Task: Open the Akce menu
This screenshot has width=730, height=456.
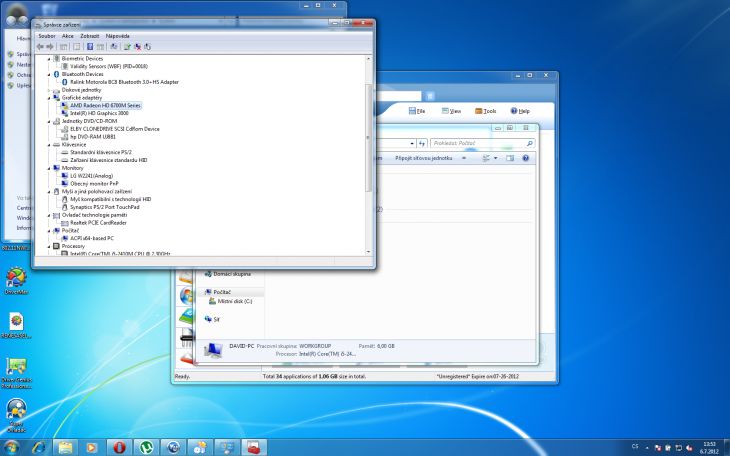Action: [68, 36]
